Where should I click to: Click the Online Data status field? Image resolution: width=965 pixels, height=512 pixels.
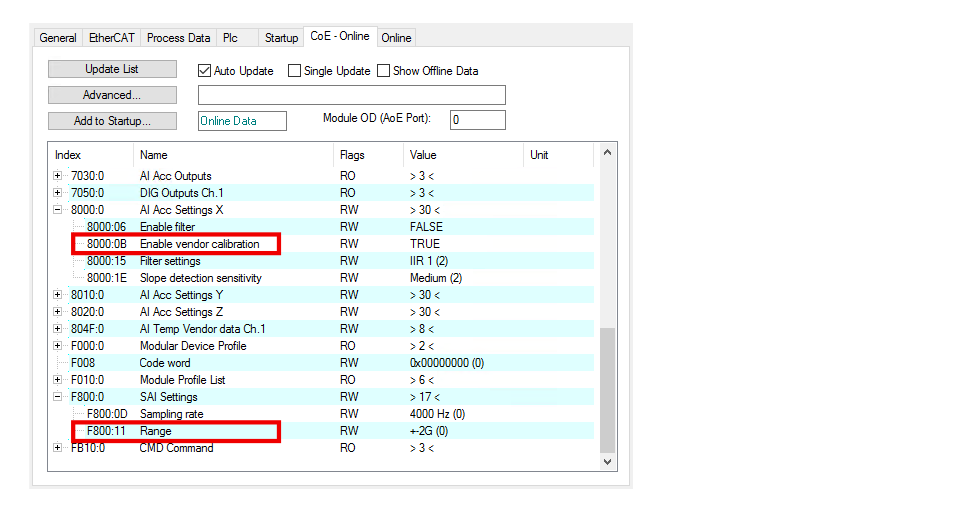(242, 121)
